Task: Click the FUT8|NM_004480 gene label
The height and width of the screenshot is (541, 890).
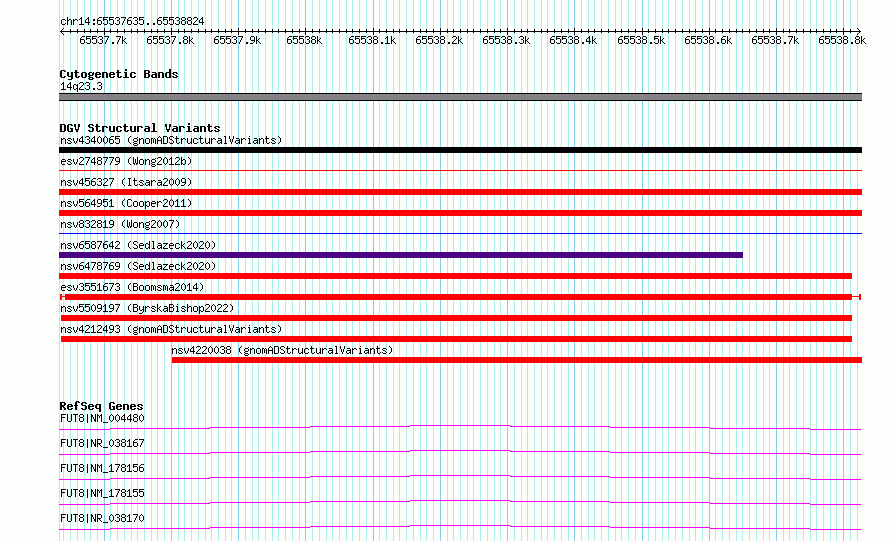Action: tap(102, 418)
